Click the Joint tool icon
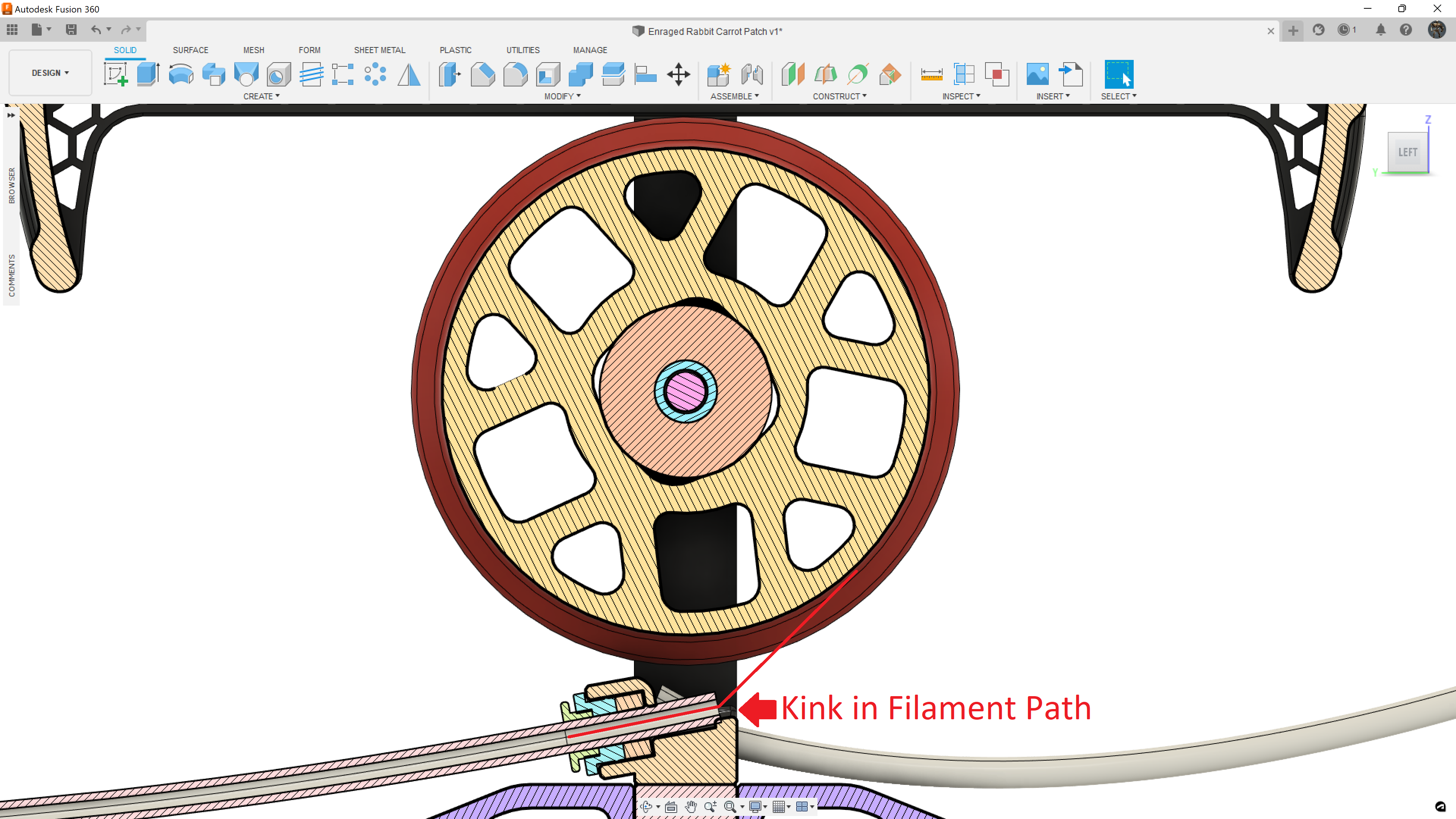Viewport: 1456px width, 819px height. (752, 74)
